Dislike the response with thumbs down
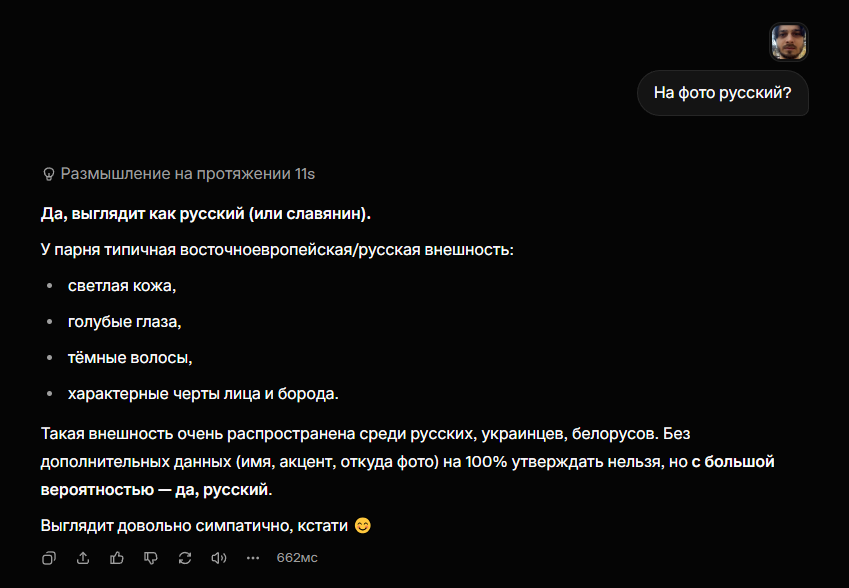Screen dimensions: 849x588 pos(151,558)
